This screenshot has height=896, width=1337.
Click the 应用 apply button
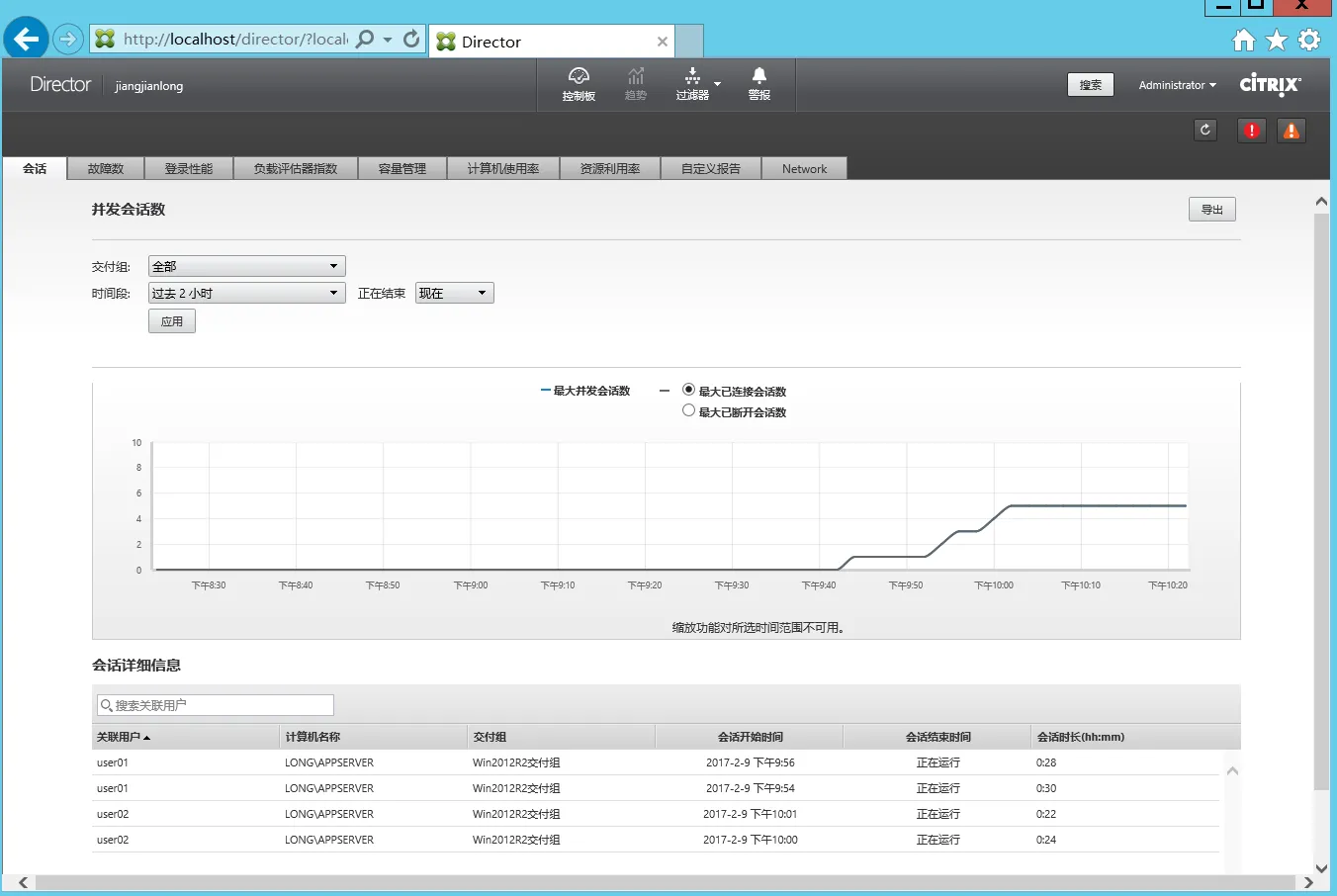[172, 321]
